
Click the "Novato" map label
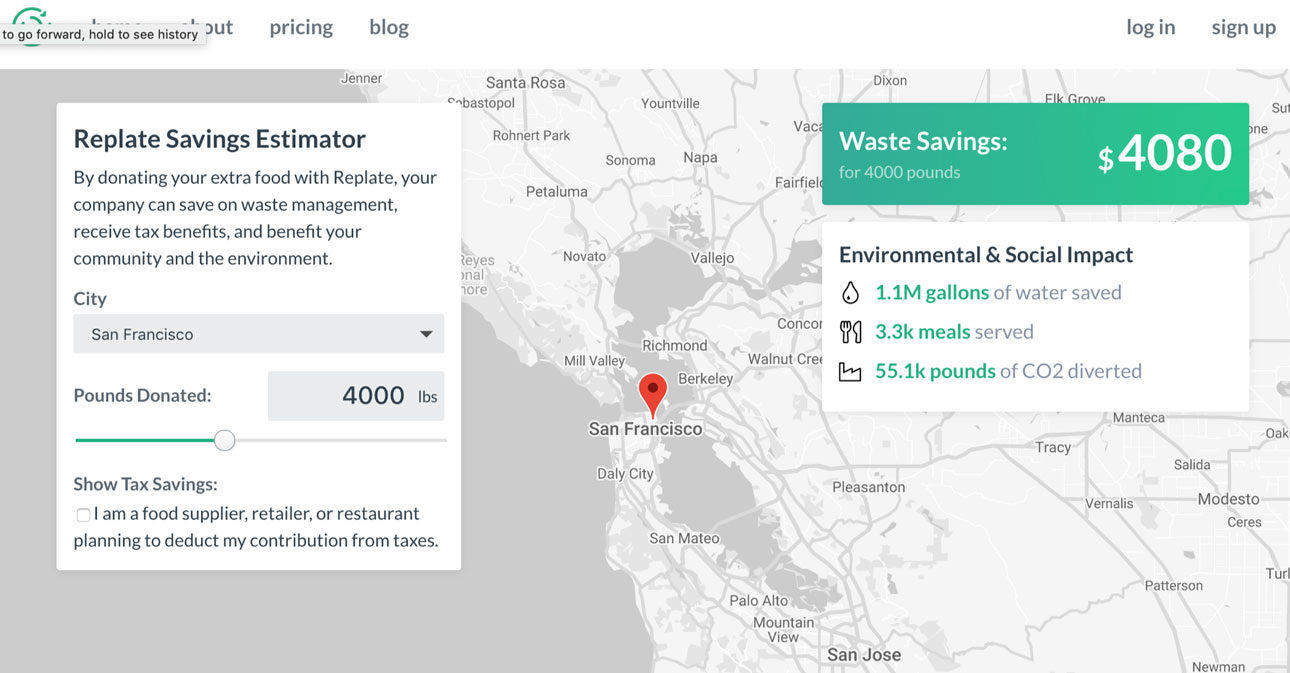[x=584, y=256]
